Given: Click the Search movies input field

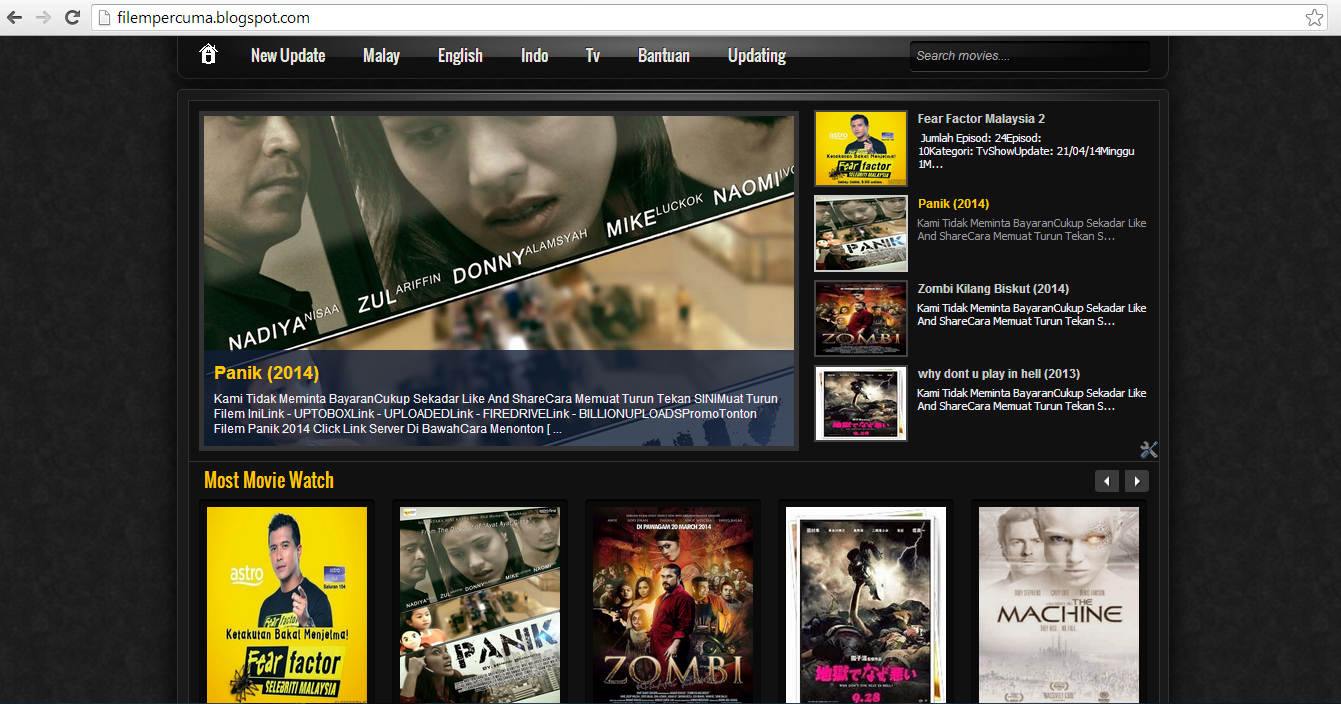Looking at the screenshot, I should click(x=1029, y=56).
